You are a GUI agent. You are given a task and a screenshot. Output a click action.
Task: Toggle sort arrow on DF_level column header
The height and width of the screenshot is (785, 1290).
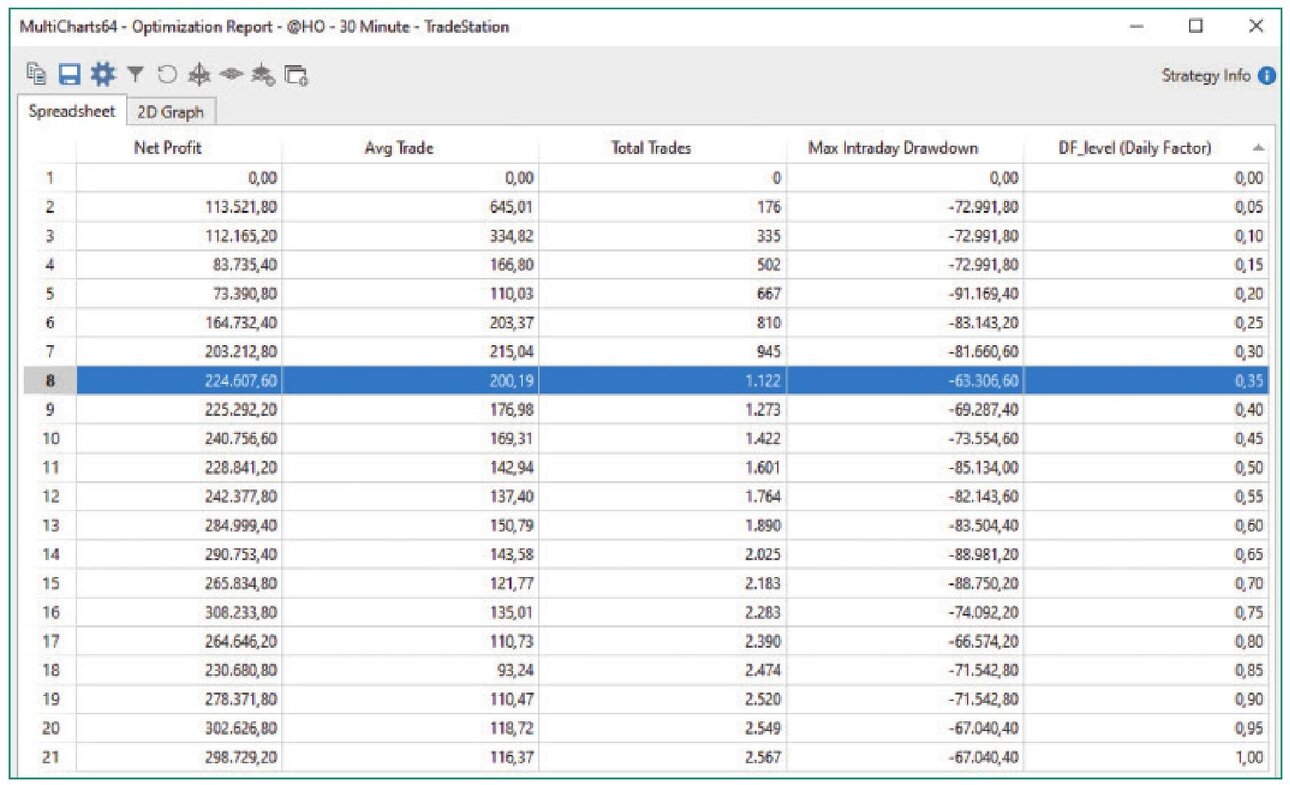tap(1258, 148)
